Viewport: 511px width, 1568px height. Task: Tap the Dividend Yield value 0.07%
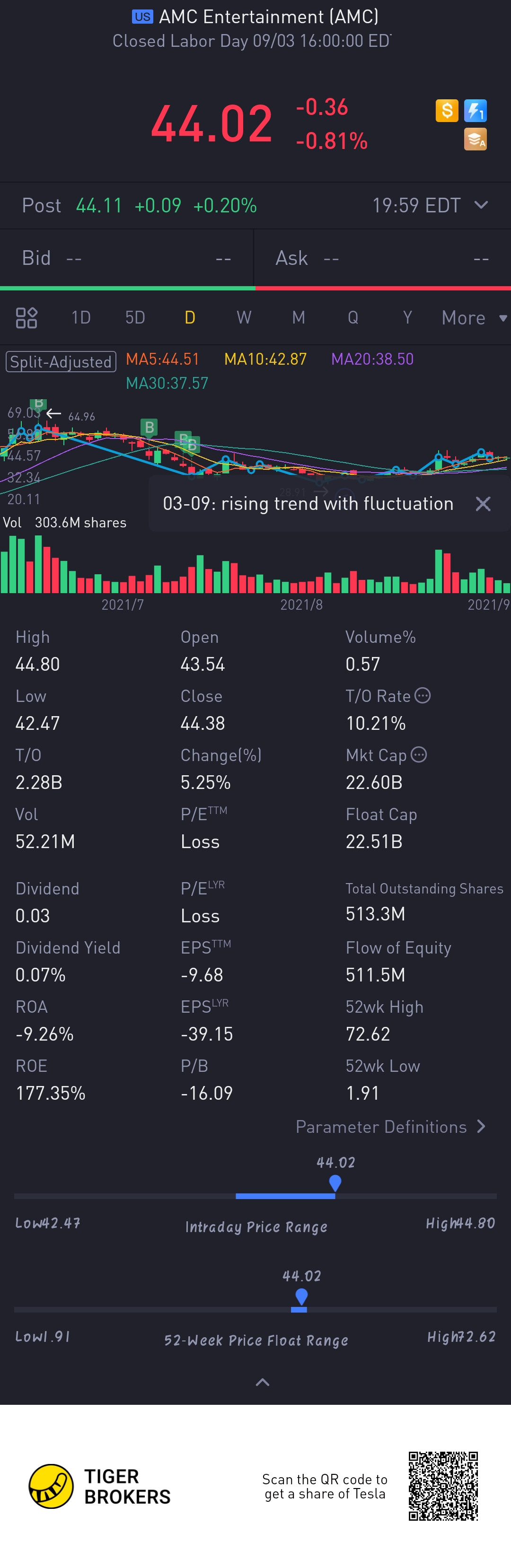tap(40, 974)
